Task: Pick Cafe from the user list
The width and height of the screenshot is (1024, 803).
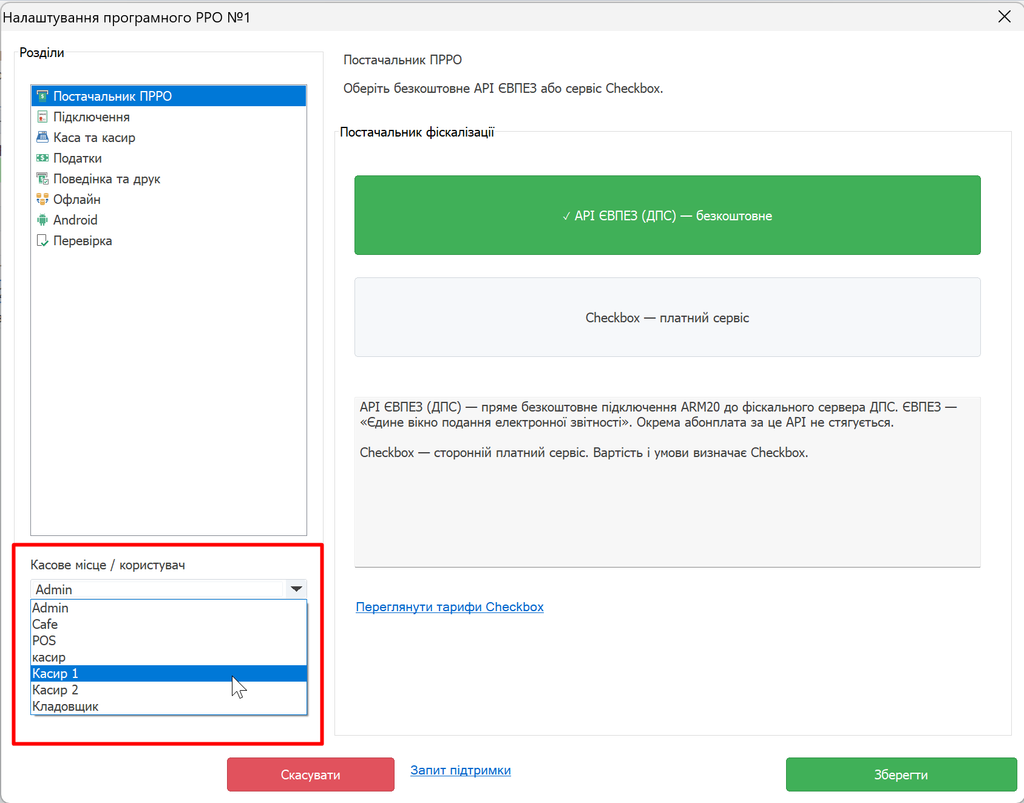Action: coord(168,624)
